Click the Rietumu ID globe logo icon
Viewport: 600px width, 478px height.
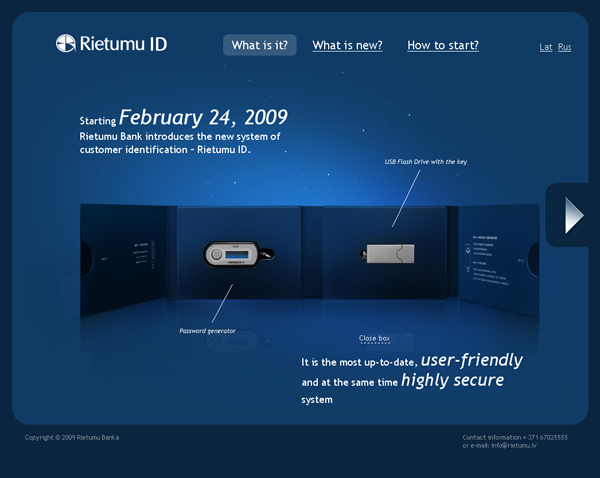(x=65, y=43)
